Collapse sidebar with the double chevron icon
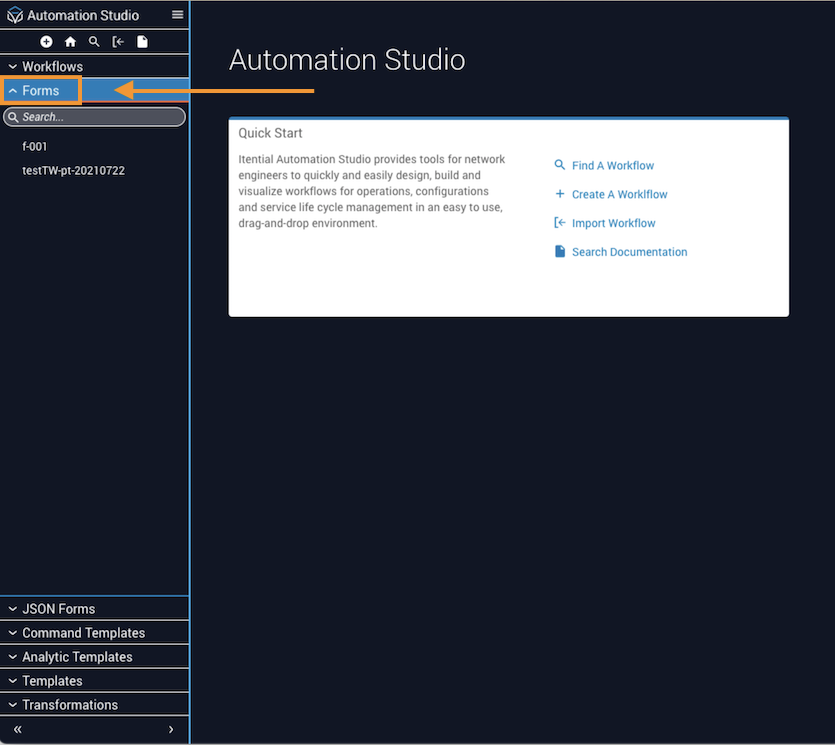 (18, 729)
